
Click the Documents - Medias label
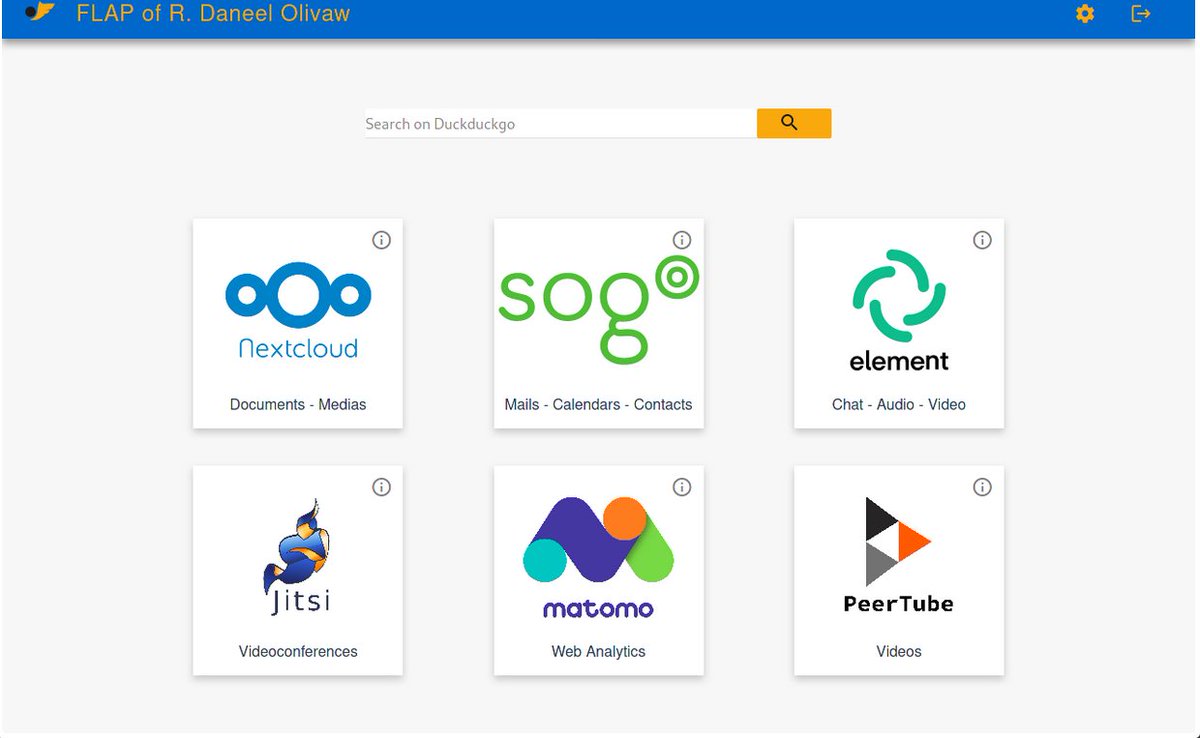[298, 404]
